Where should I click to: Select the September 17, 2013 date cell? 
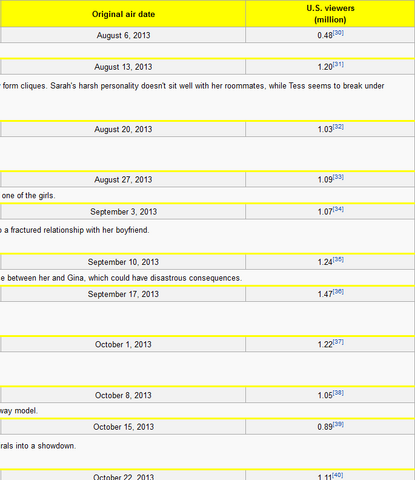coord(123,294)
